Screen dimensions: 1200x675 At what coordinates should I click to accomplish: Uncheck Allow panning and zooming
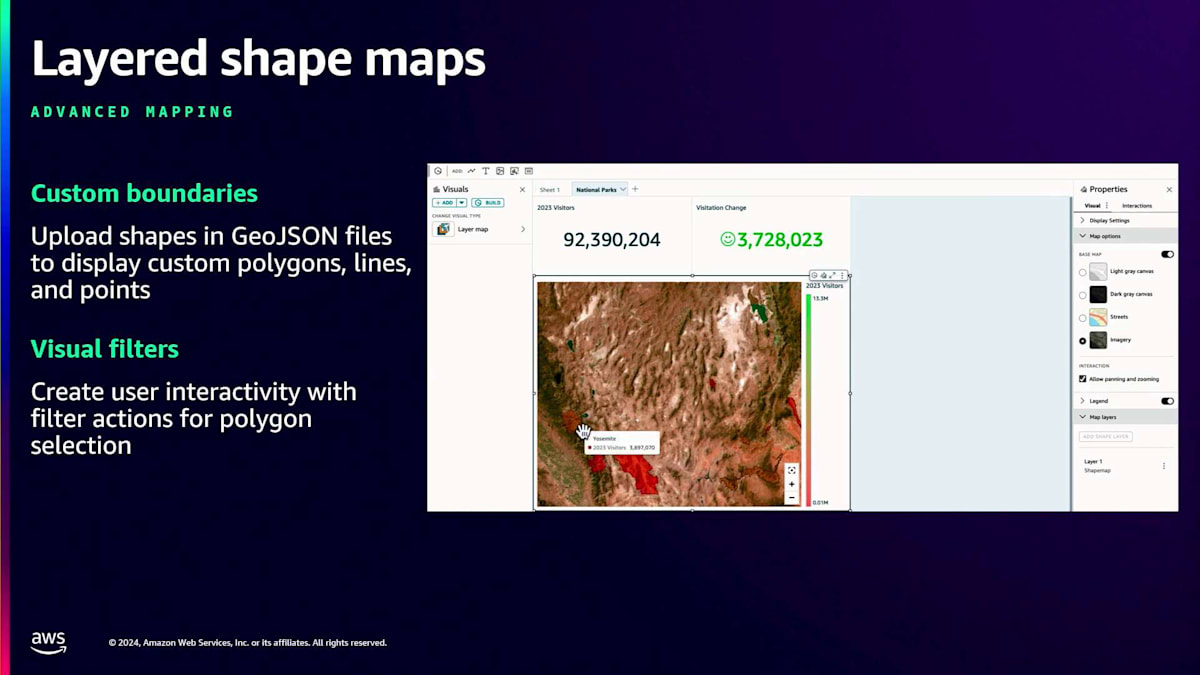(x=1082, y=379)
